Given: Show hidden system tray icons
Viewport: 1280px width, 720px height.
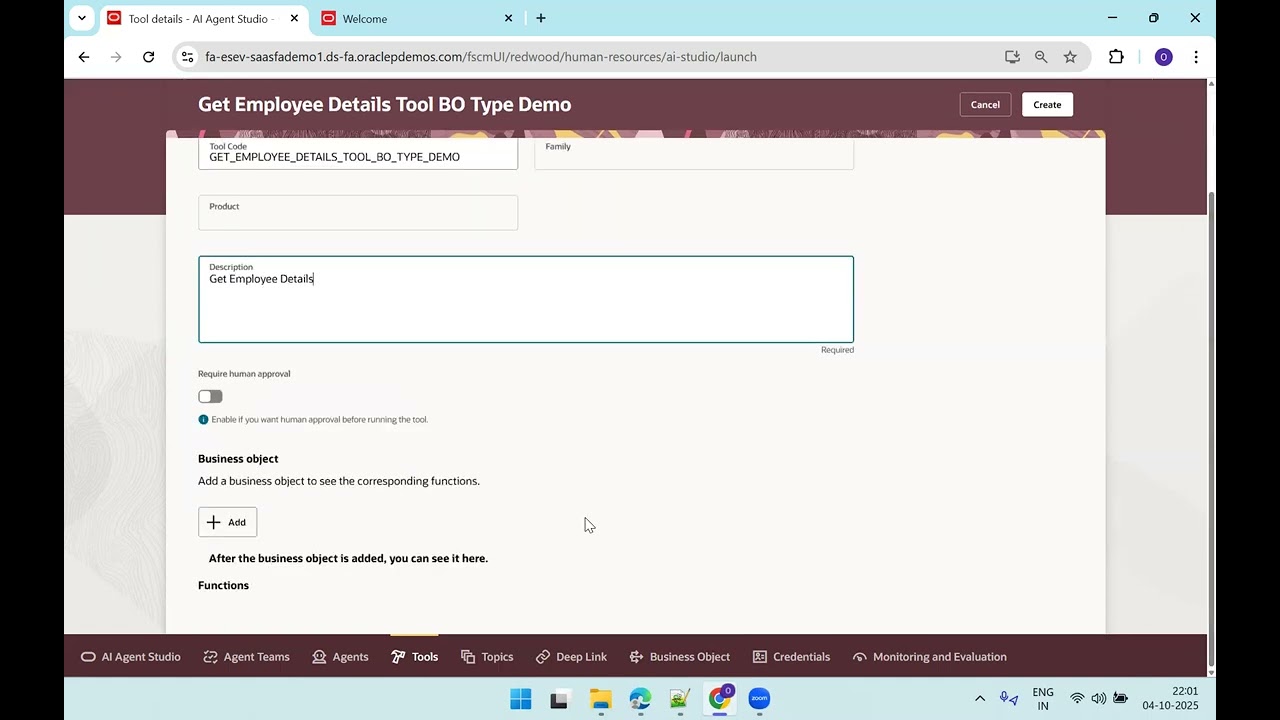Looking at the screenshot, I should pos(980,699).
